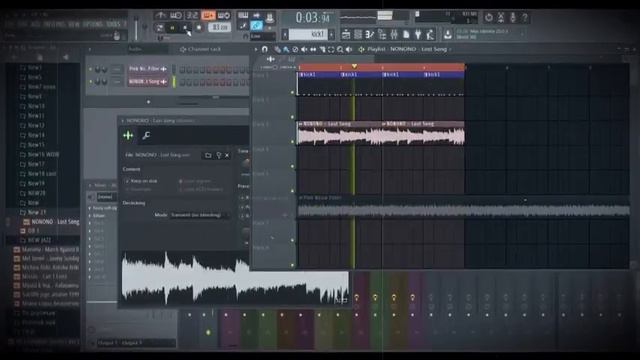Select the Playlist zoom magnifier tool
Screen dimensions: 640x360
tap(340, 49)
